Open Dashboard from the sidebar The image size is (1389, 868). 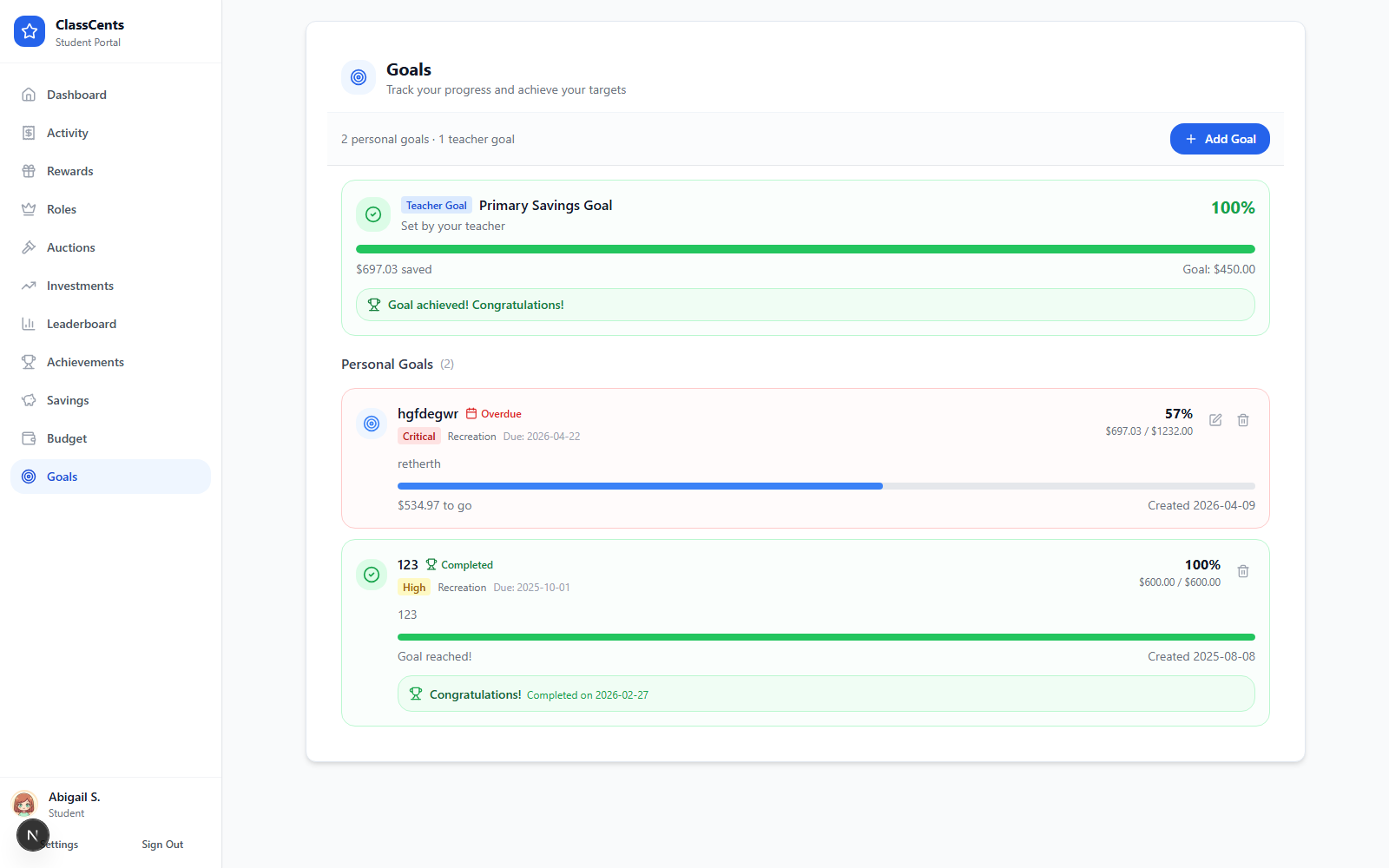pos(110,95)
